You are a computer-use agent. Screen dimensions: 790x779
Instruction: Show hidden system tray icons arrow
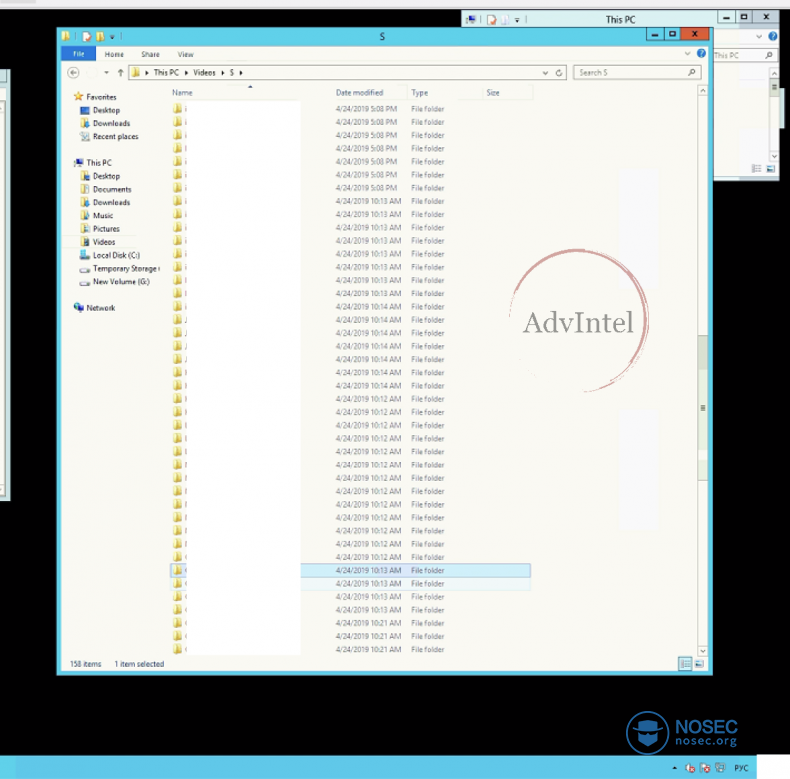(x=676, y=768)
